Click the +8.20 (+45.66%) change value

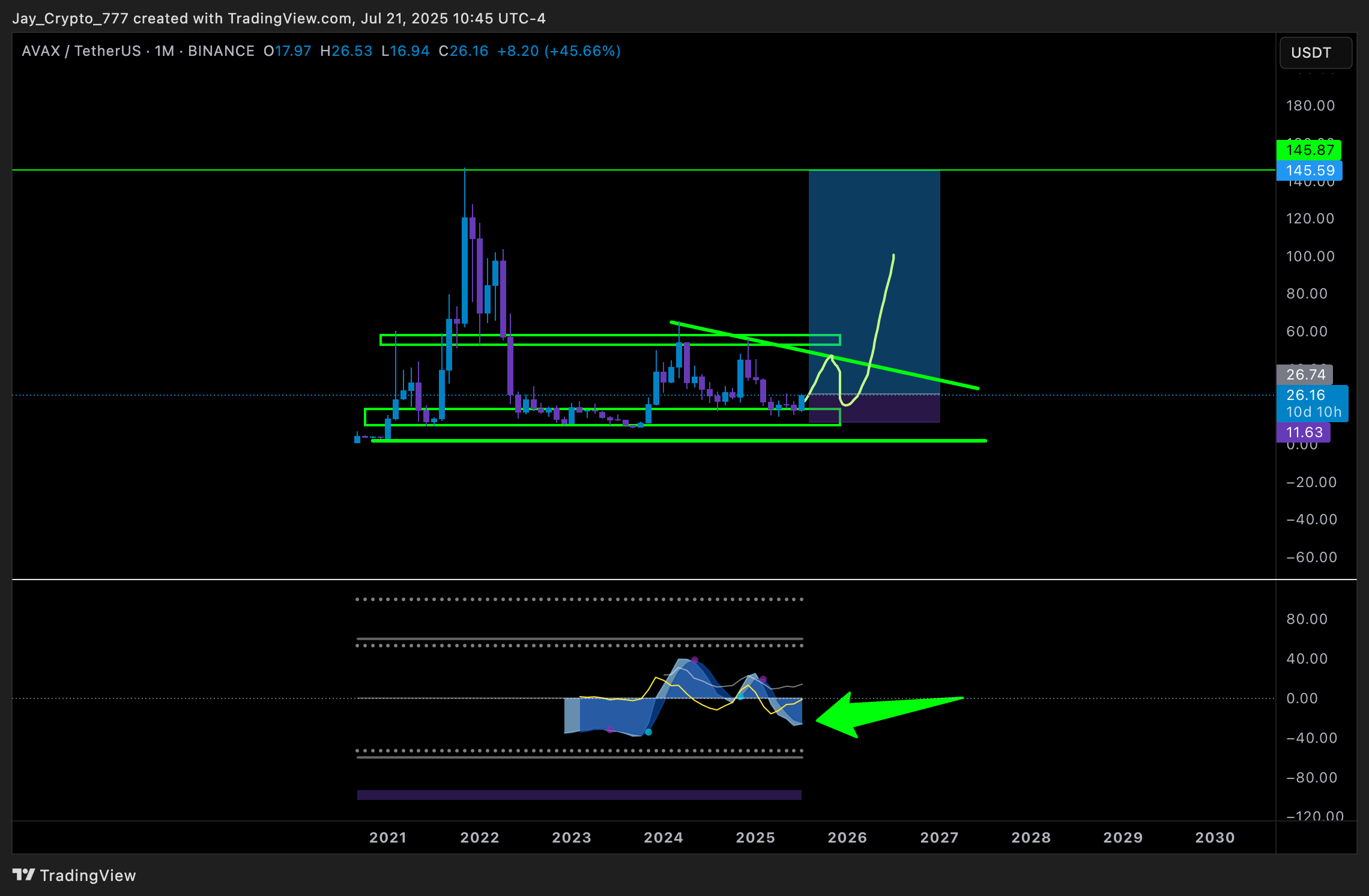(558, 51)
